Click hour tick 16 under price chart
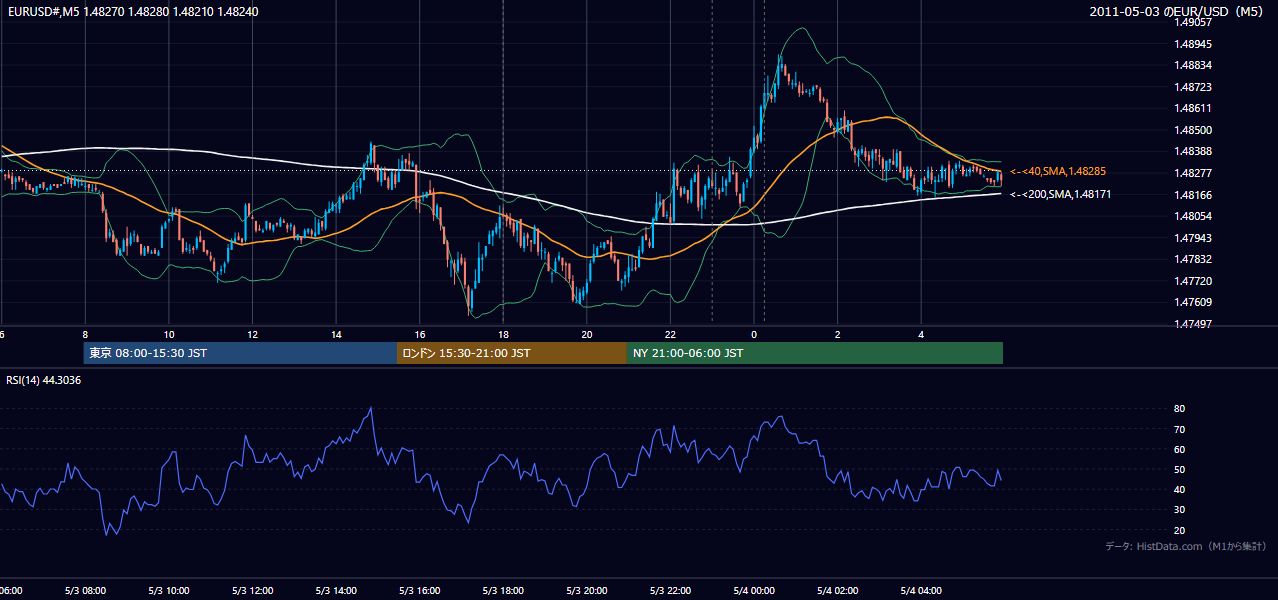 coord(420,335)
